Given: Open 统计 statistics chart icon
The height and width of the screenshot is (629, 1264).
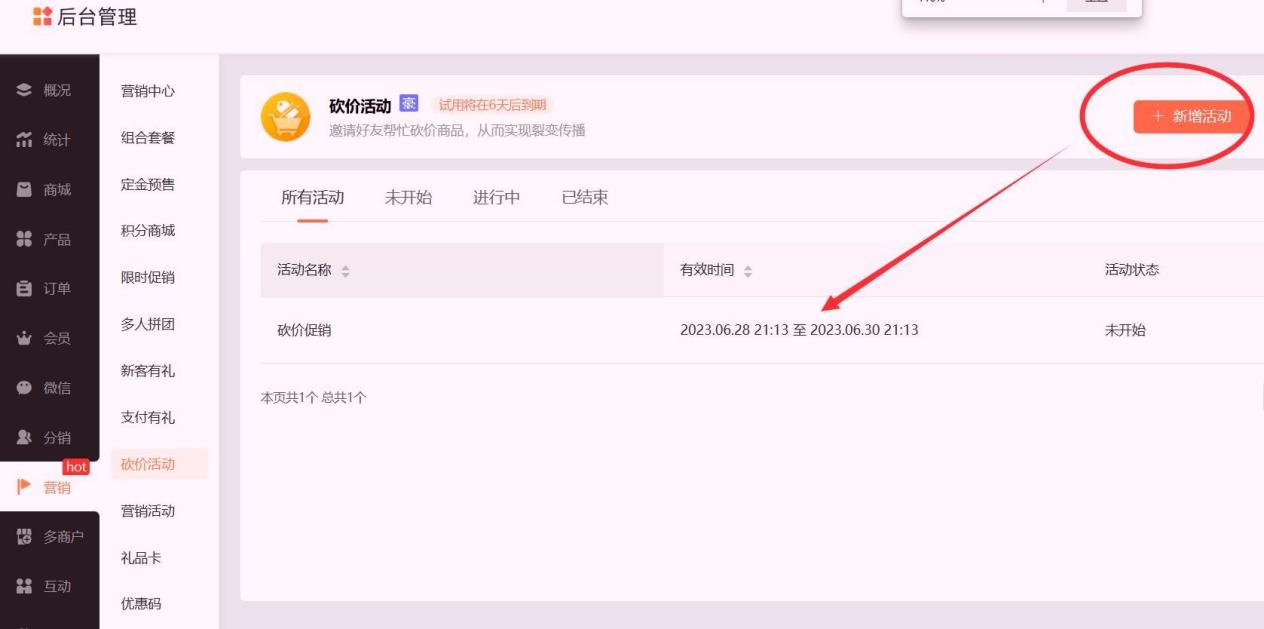Looking at the screenshot, I should point(24,141).
